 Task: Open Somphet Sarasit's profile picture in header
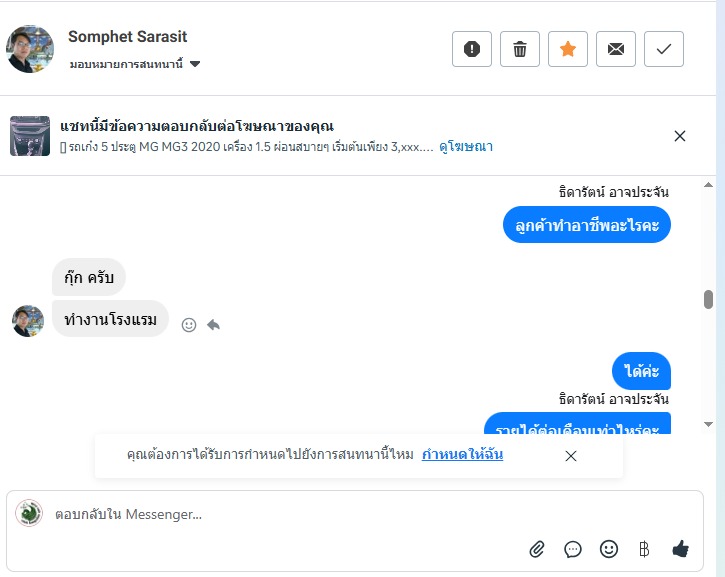(30, 49)
